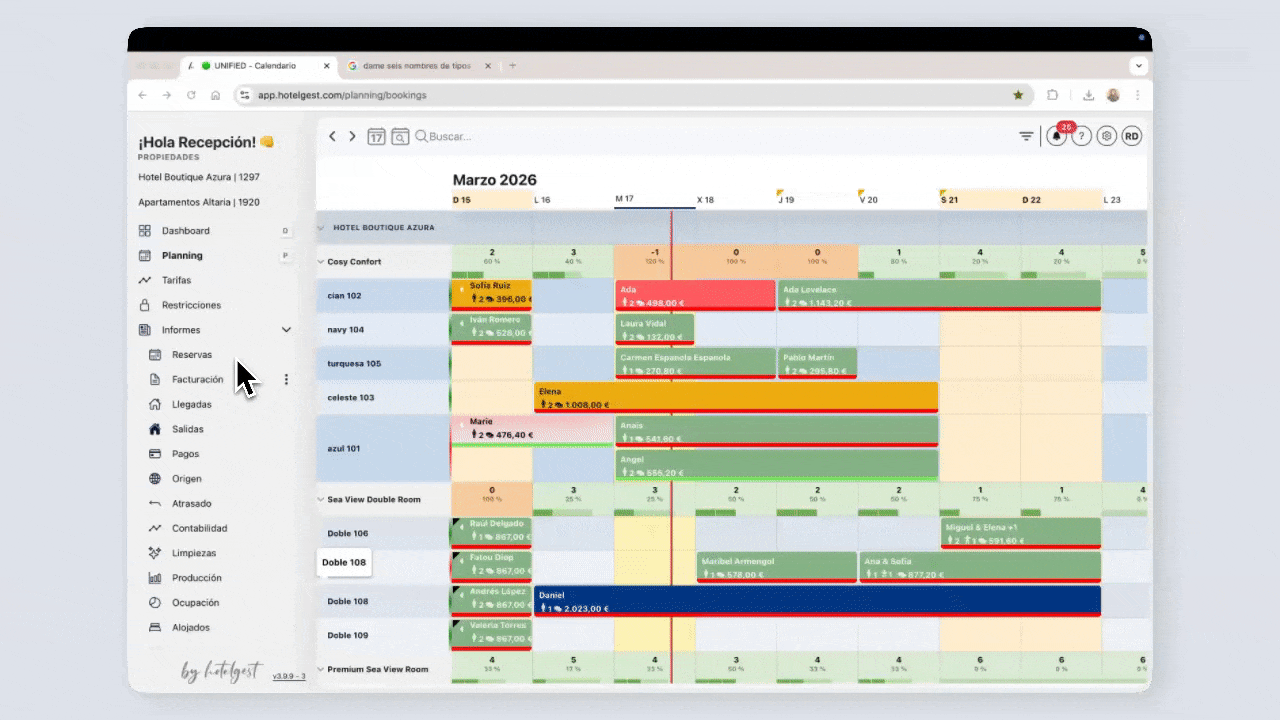Bookmark page with browser star icon
1280x720 pixels.
tap(1018, 95)
